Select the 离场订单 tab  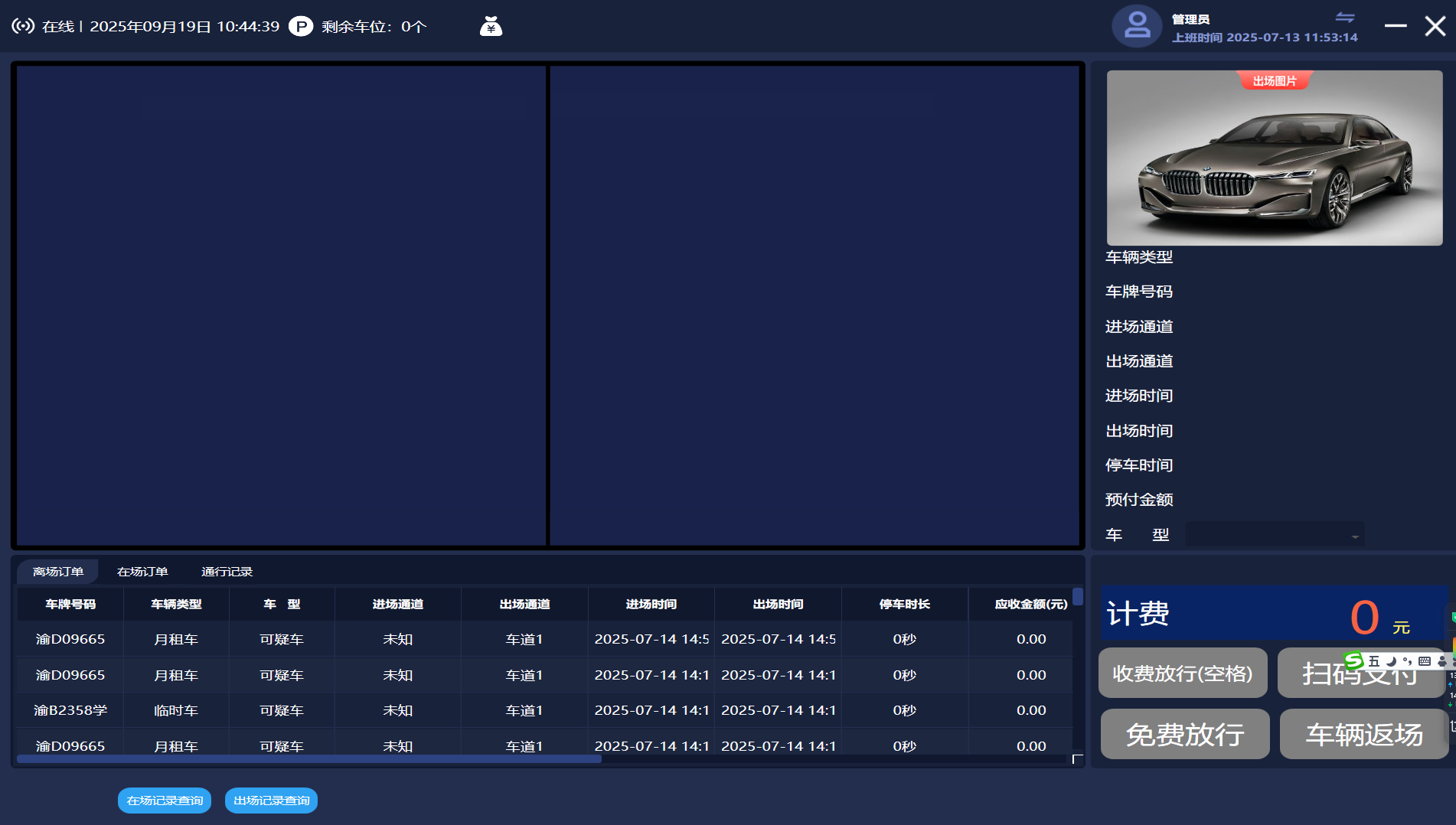click(x=58, y=572)
